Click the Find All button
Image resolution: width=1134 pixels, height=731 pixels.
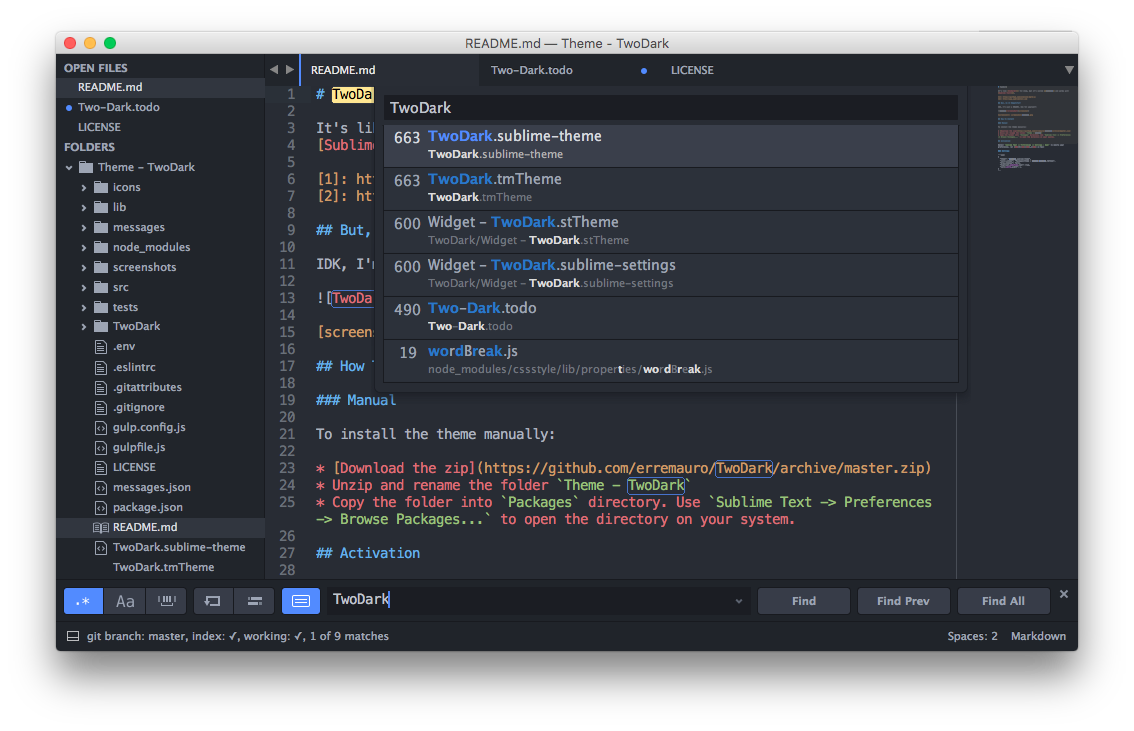click(1003, 601)
